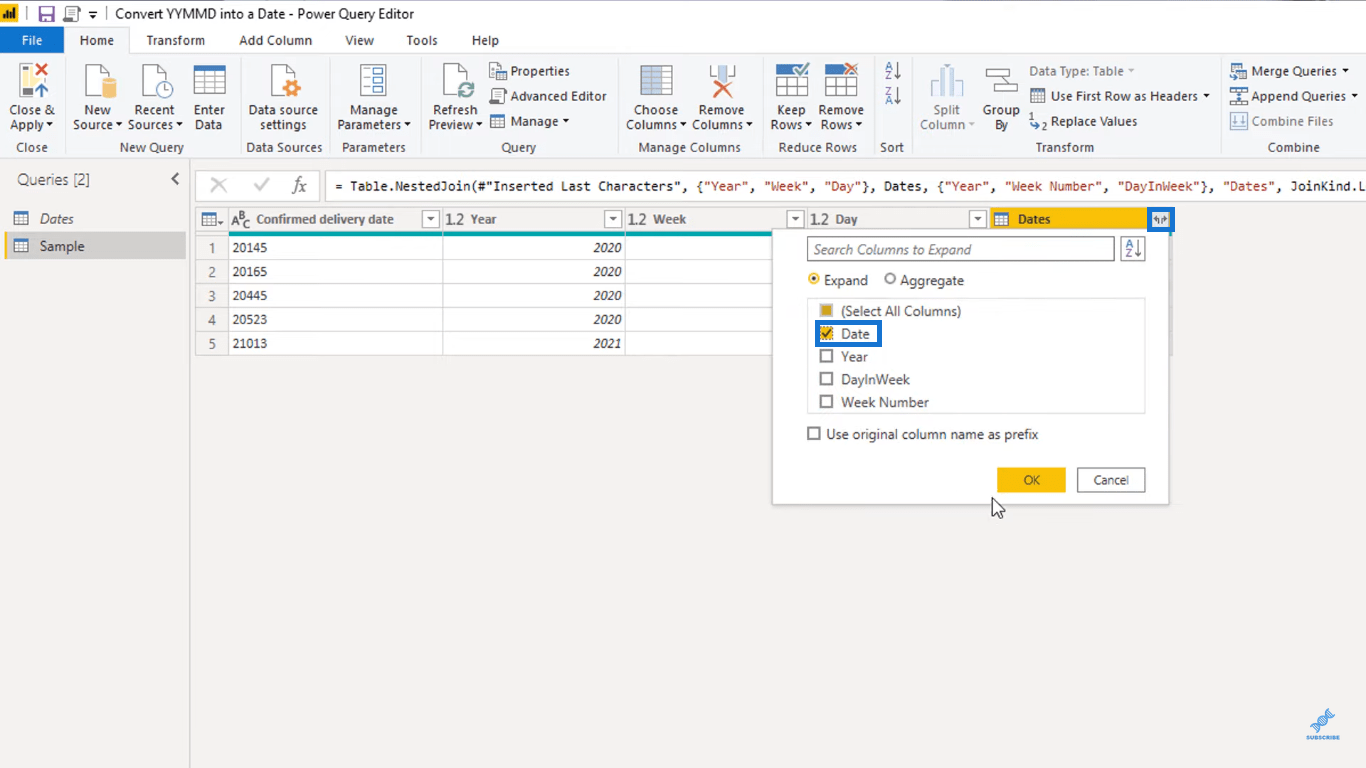The width and height of the screenshot is (1366, 768).
Task: Open the Year column filter dropdown
Action: click(x=613, y=219)
